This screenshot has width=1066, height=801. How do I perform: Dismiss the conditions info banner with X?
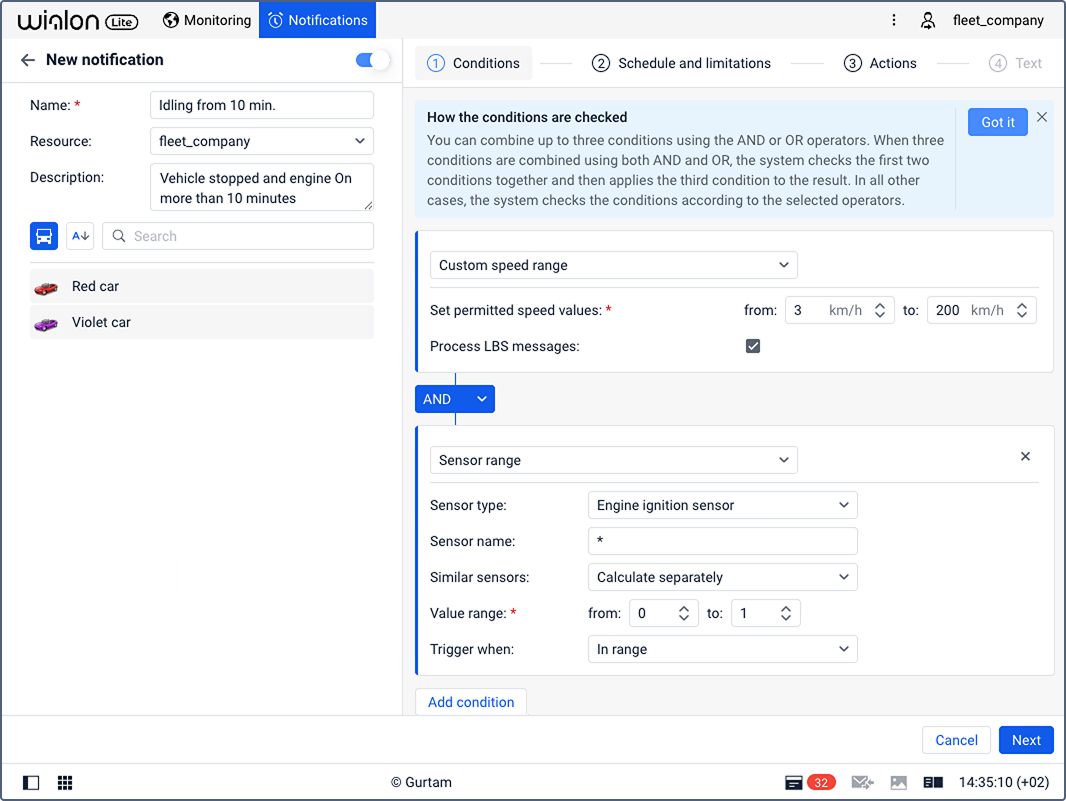pos(1042,117)
